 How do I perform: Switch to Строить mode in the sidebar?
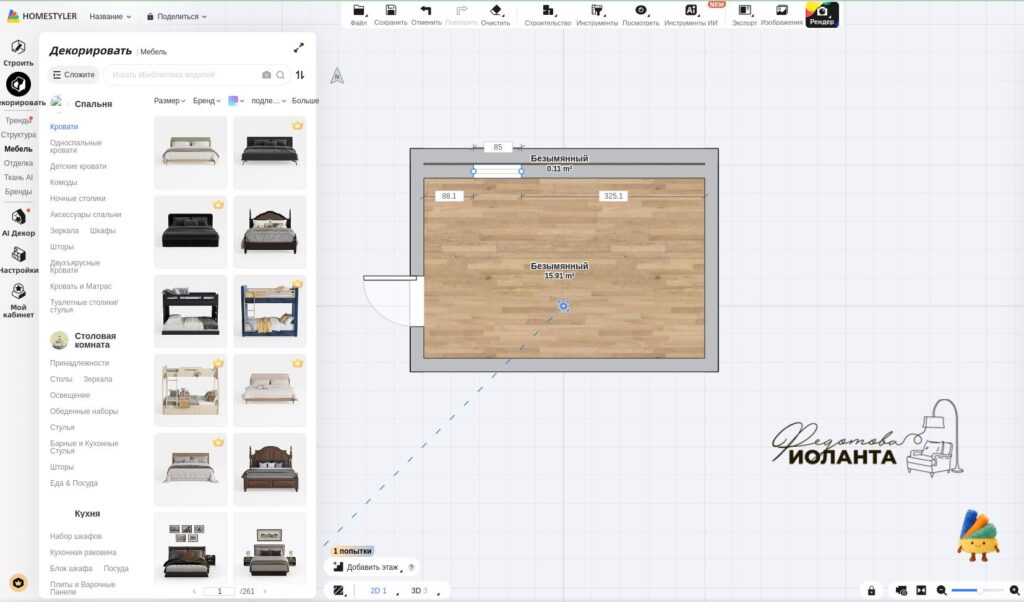pyautogui.click(x=18, y=52)
